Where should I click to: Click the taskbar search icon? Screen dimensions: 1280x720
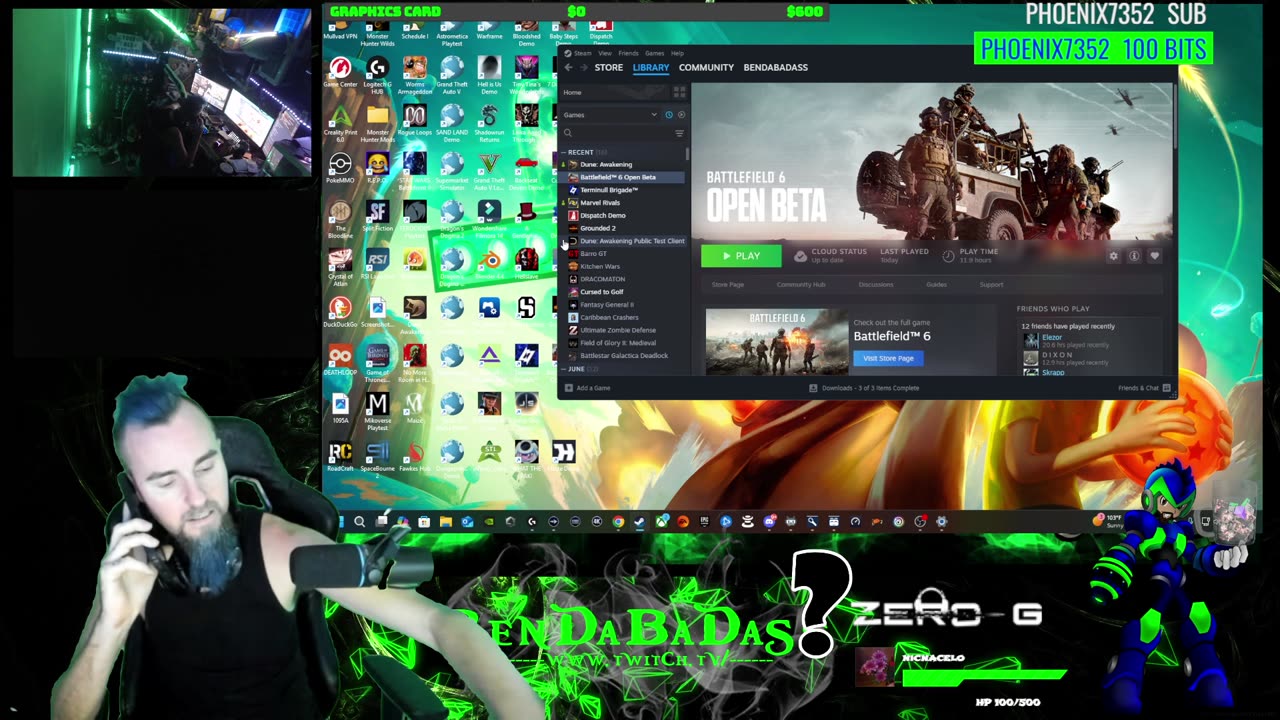[359, 521]
